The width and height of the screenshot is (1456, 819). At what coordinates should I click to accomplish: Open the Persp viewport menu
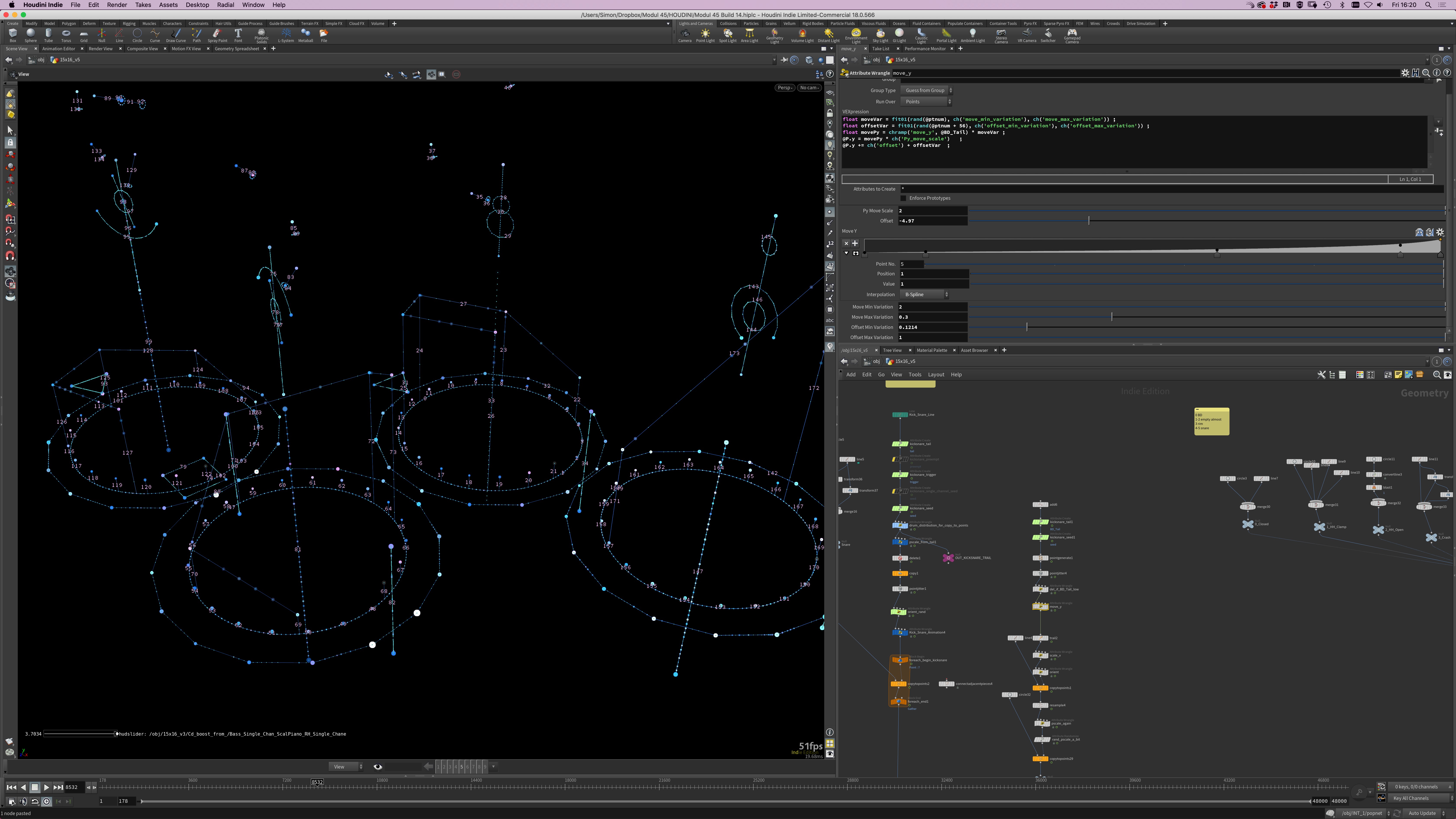pyautogui.click(x=785, y=88)
